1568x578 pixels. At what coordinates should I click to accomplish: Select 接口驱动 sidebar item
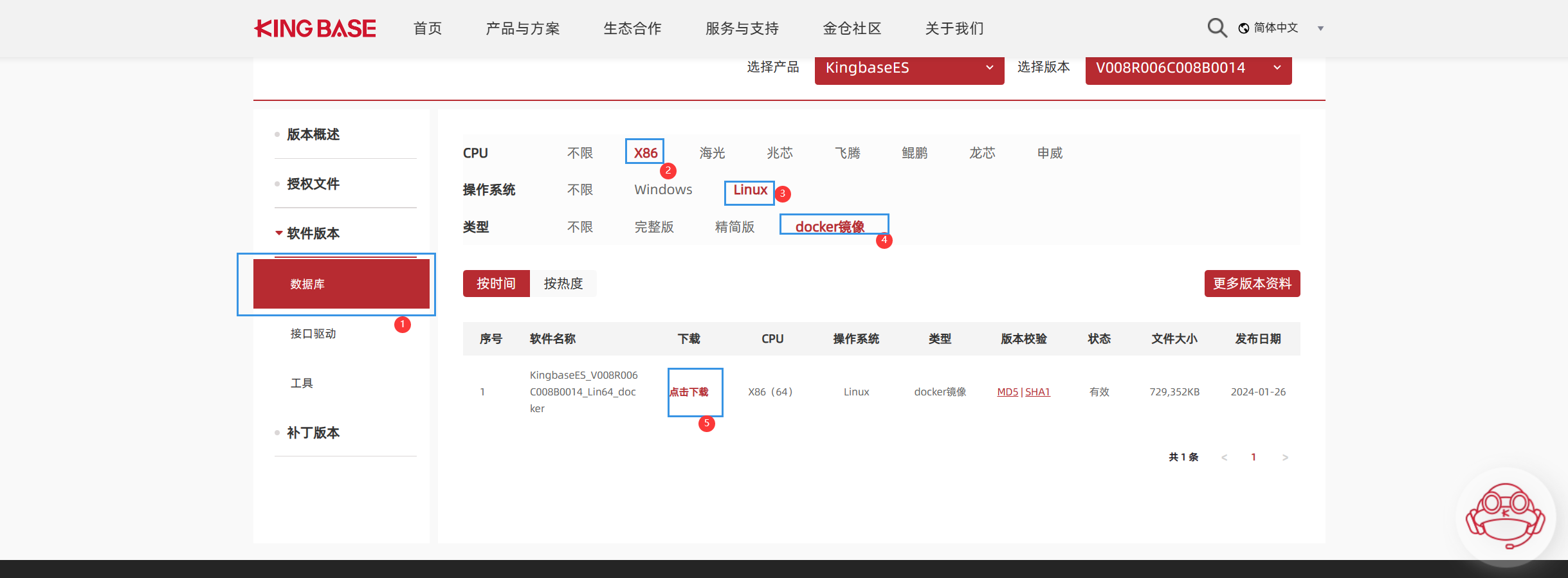click(313, 334)
